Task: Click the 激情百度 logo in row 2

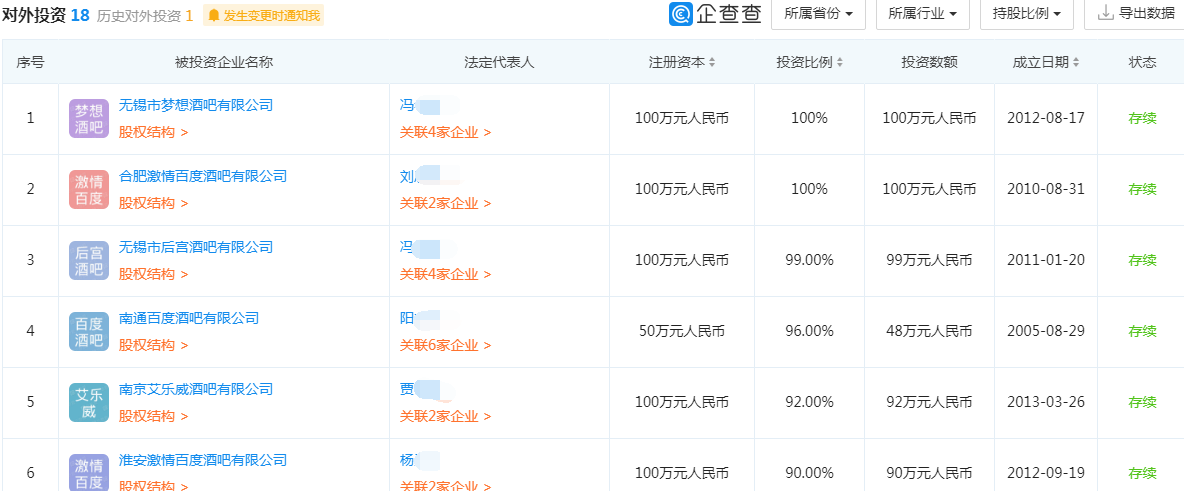Action: tap(89, 190)
